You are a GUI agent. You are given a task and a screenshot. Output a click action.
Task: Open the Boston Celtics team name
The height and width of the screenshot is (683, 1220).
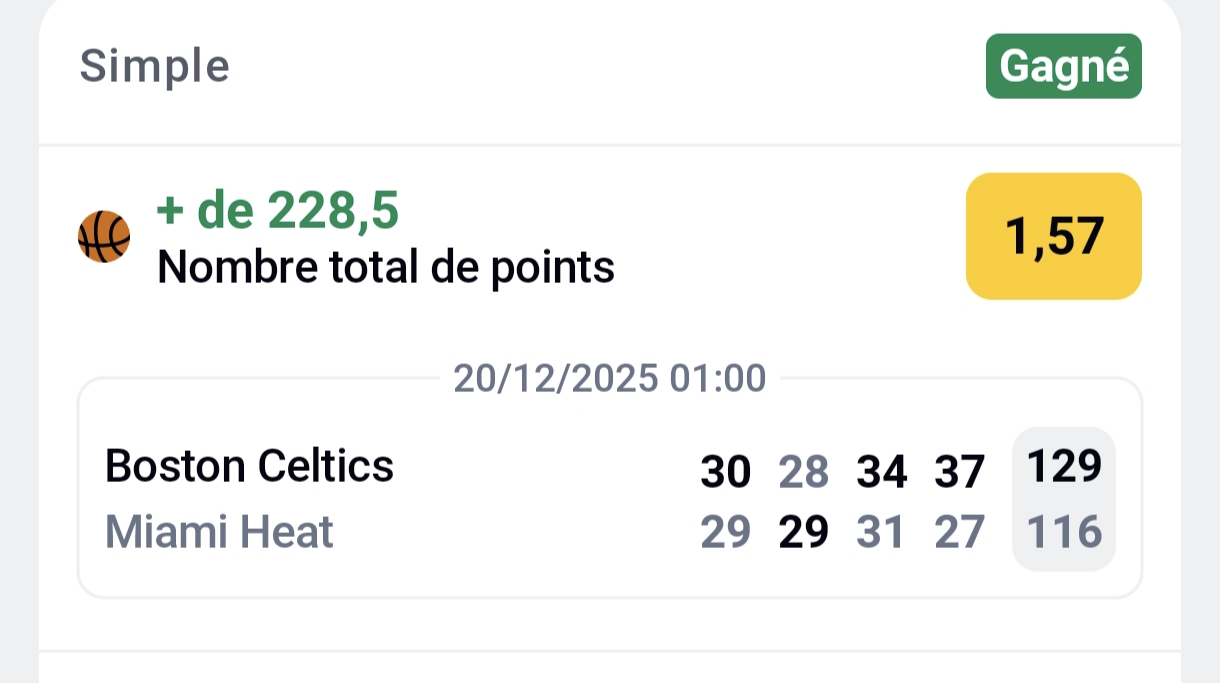coord(249,466)
